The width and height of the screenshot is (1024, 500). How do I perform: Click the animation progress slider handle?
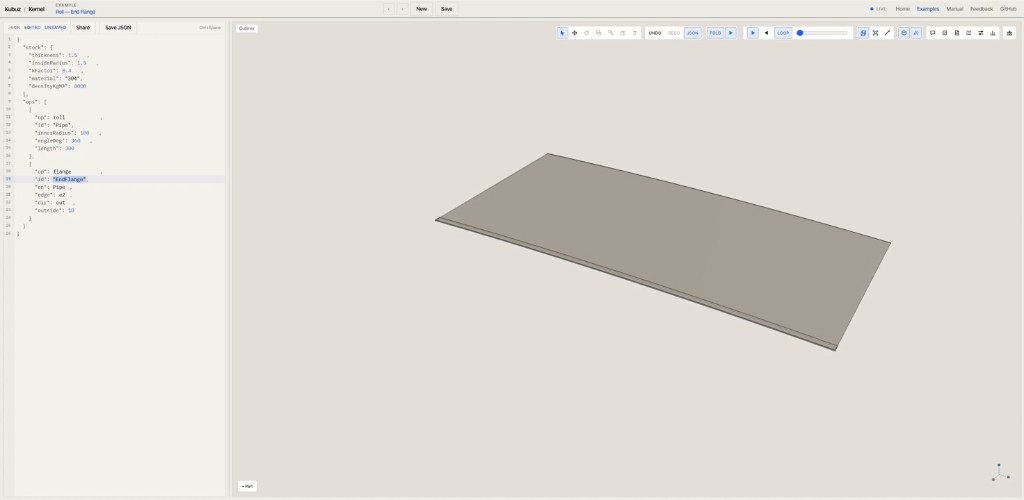(x=800, y=33)
